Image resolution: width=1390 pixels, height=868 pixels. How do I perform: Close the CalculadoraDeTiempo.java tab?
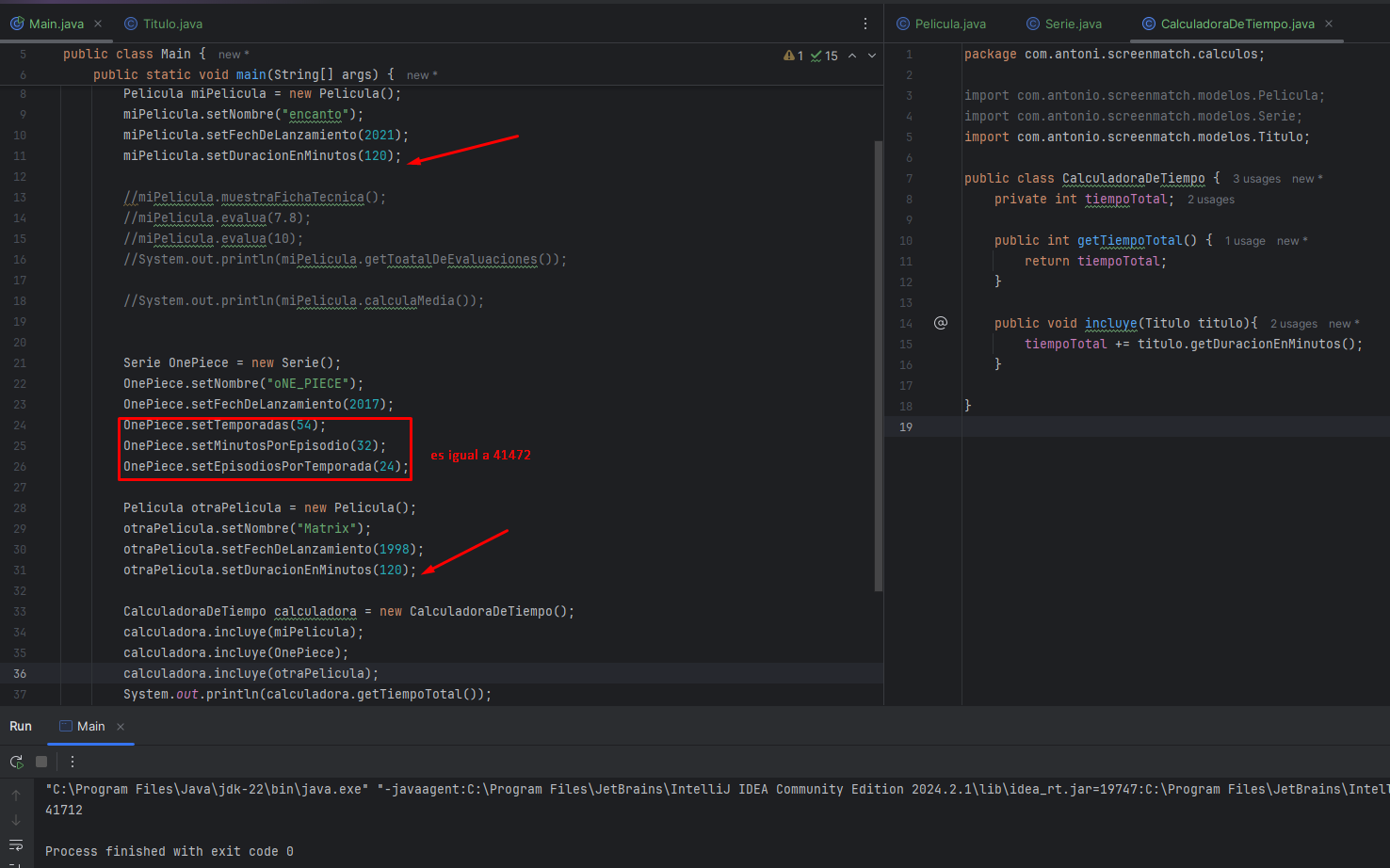point(1329,24)
